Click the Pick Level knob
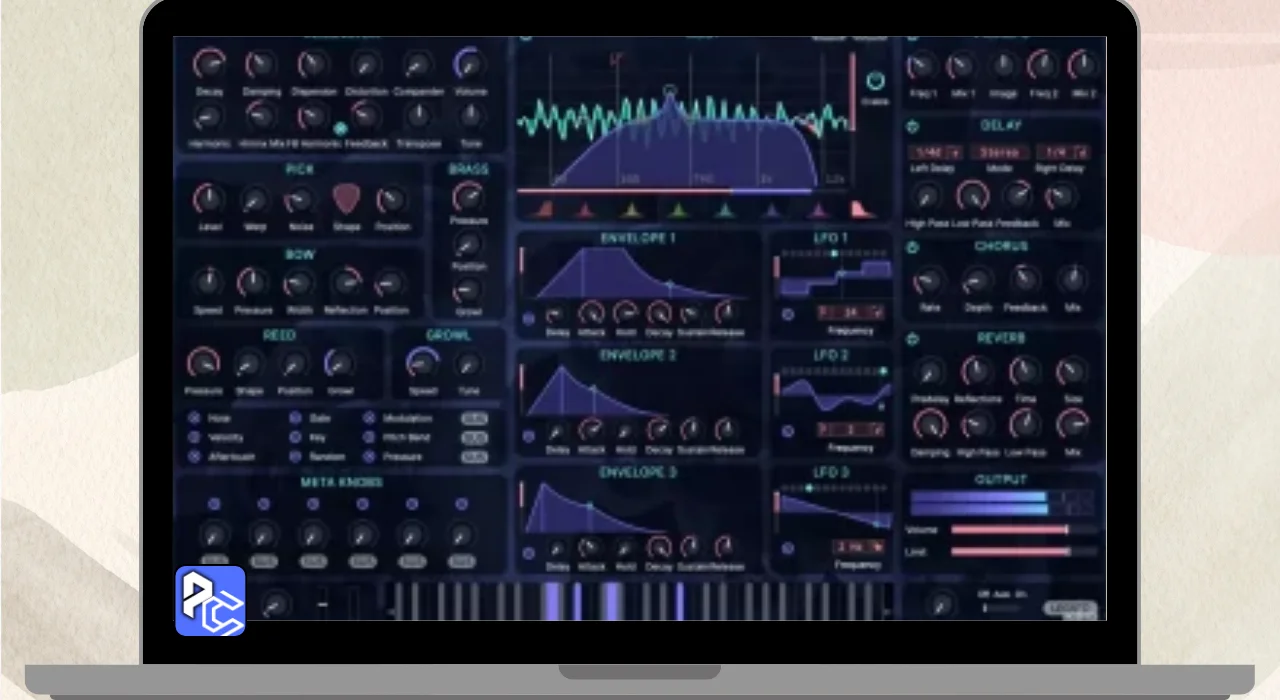This screenshot has height=700, width=1280. point(209,199)
